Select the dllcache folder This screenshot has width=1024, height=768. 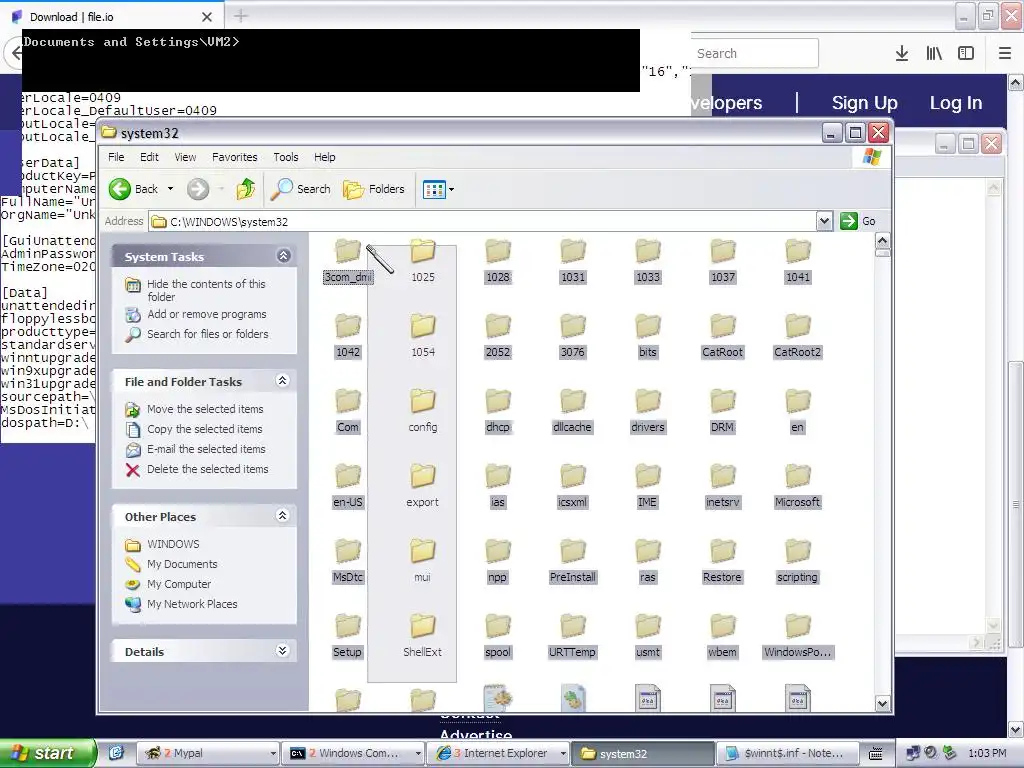(572, 411)
